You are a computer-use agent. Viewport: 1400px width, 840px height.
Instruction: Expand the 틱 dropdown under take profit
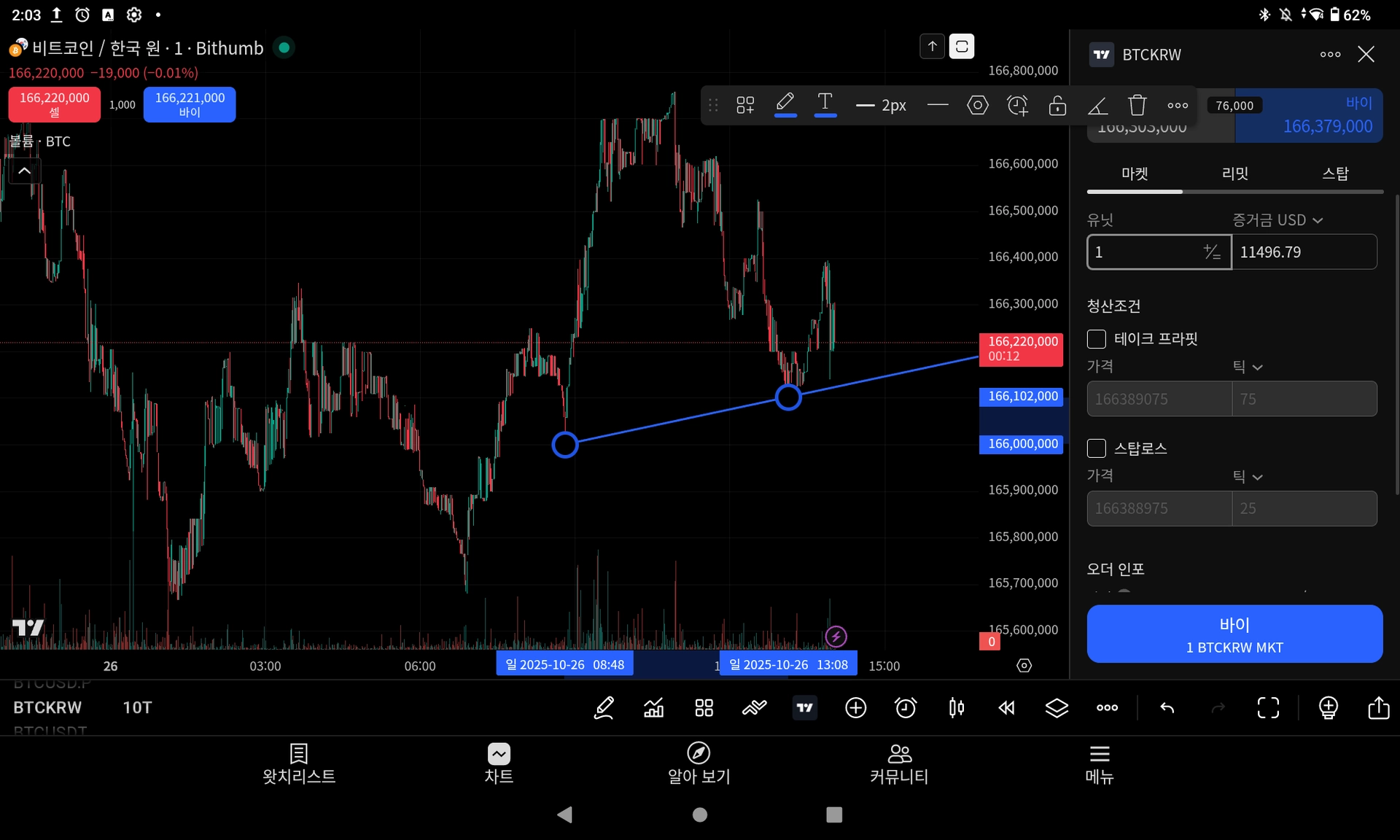tap(1248, 367)
